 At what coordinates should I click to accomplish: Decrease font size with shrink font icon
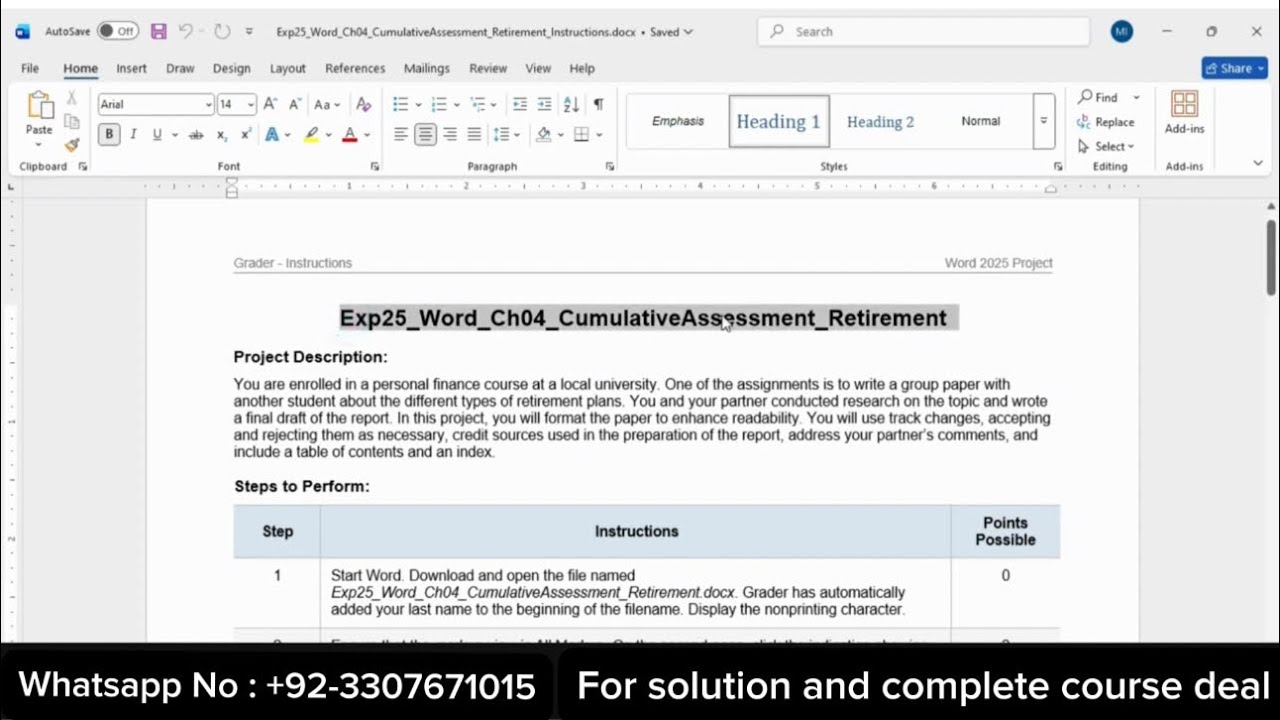pos(295,104)
